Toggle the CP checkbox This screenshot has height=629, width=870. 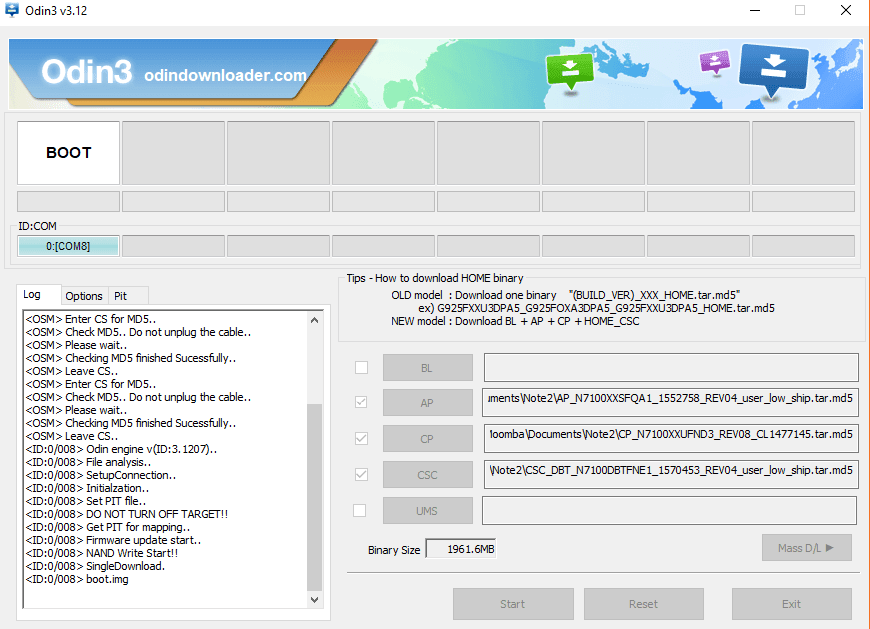pyautogui.click(x=361, y=438)
